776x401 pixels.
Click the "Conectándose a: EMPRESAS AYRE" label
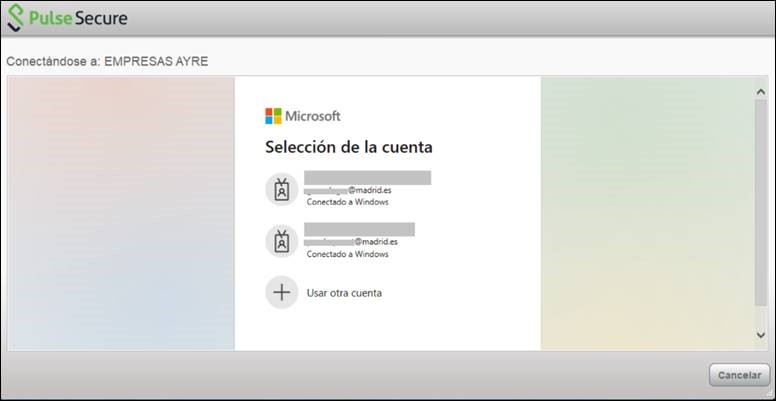click(107, 62)
